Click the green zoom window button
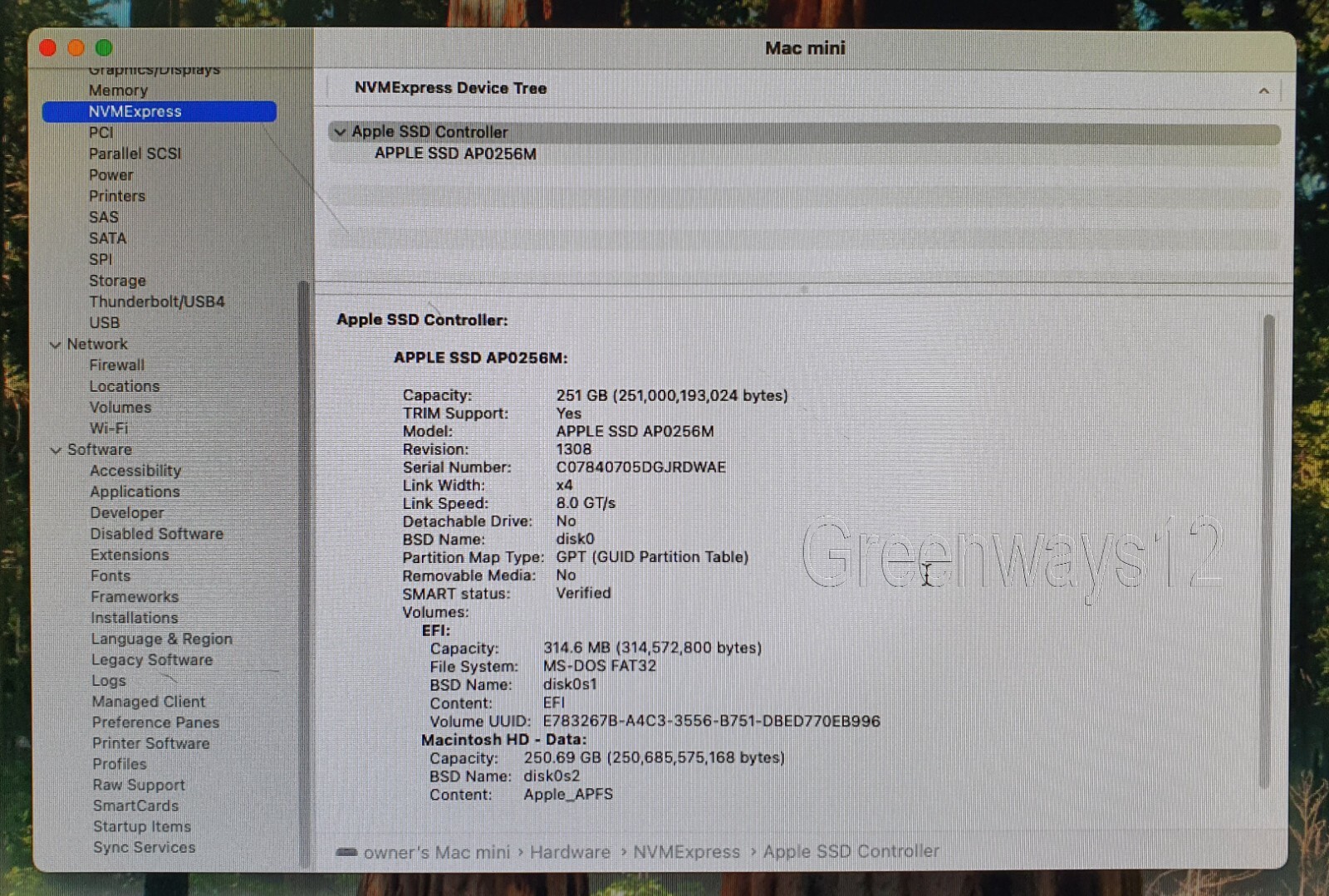Screen dimensions: 1329x896 coord(104,48)
